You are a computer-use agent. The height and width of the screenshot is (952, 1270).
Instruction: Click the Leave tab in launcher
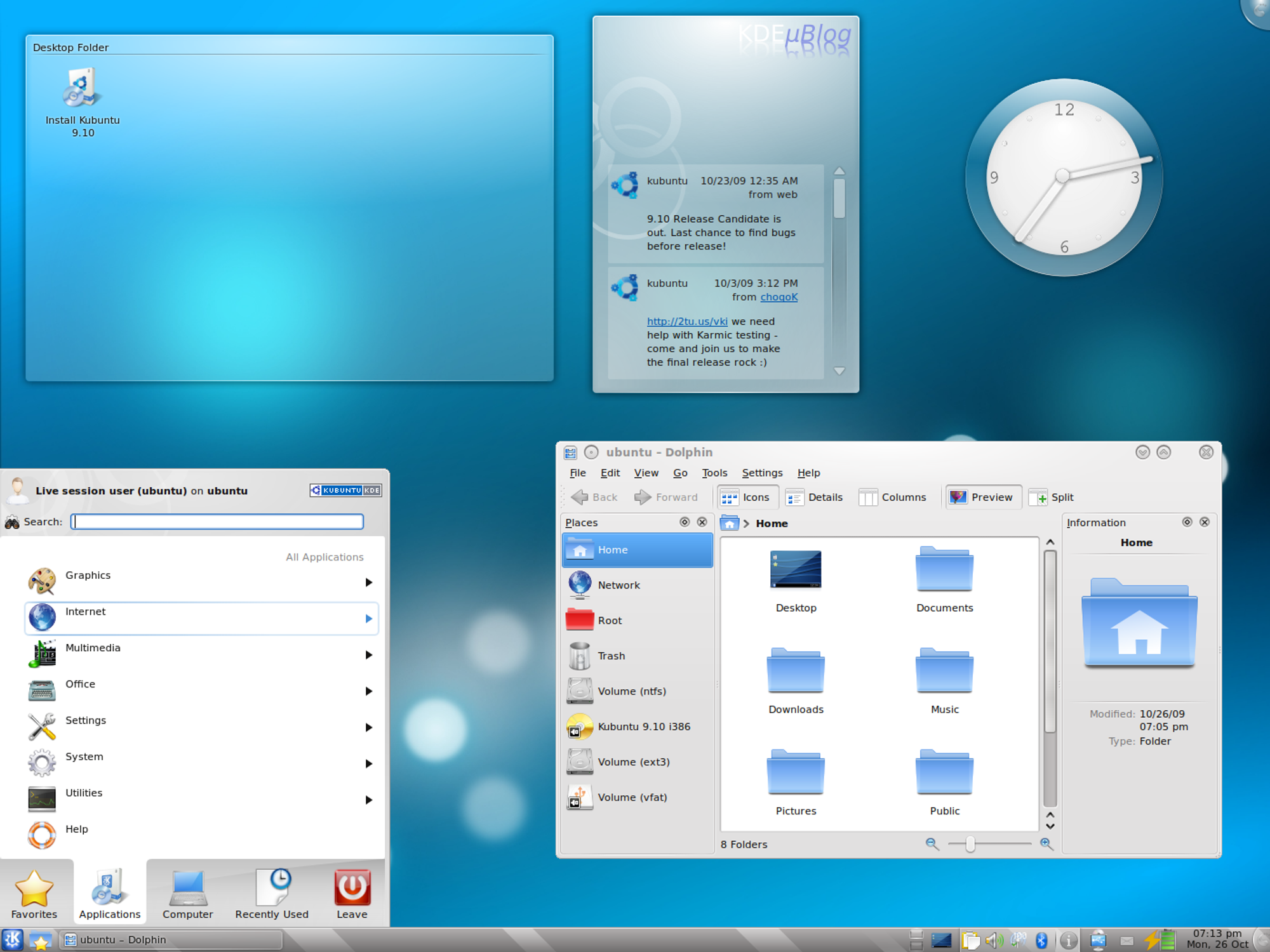(x=352, y=894)
